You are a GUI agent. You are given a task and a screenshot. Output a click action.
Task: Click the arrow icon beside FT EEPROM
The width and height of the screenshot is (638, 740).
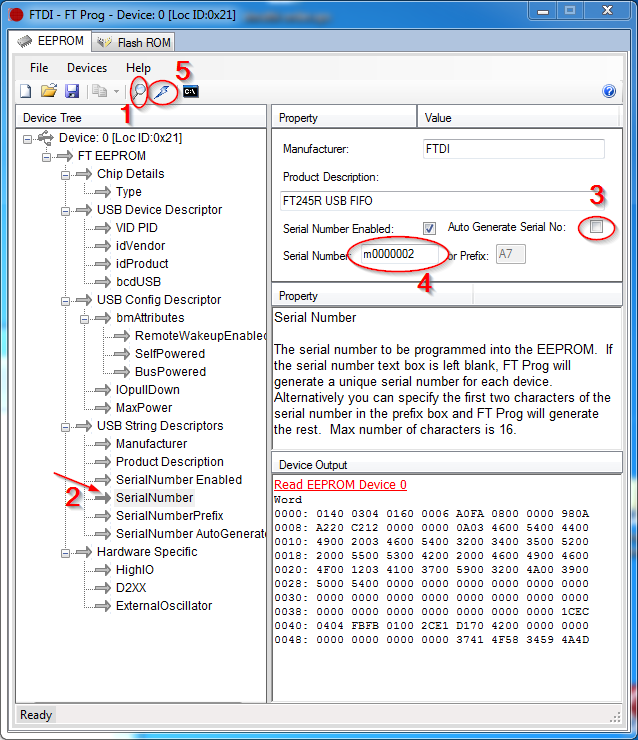pyautogui.click(x=65, y=156)
